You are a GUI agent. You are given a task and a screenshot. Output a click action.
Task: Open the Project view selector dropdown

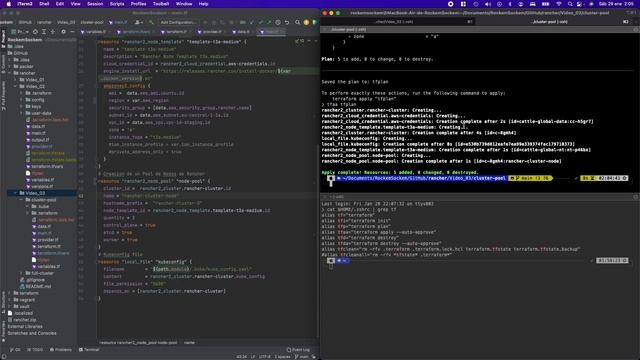click(19, 31)
